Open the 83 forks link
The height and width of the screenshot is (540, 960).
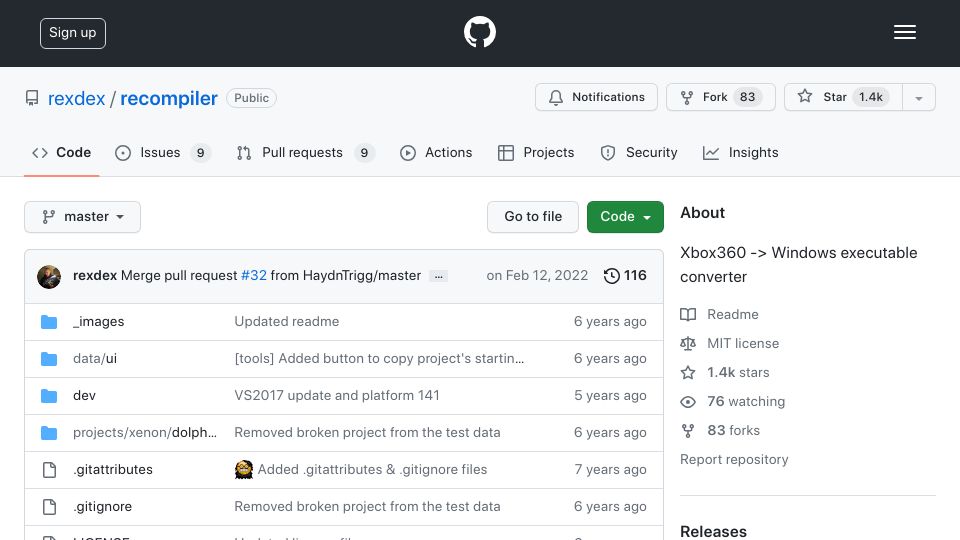click(733, 430)
